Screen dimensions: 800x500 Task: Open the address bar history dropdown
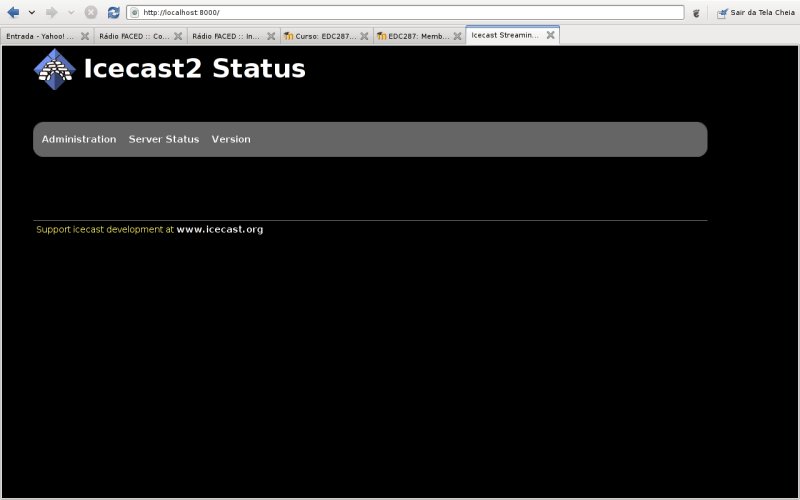[678, 12]
